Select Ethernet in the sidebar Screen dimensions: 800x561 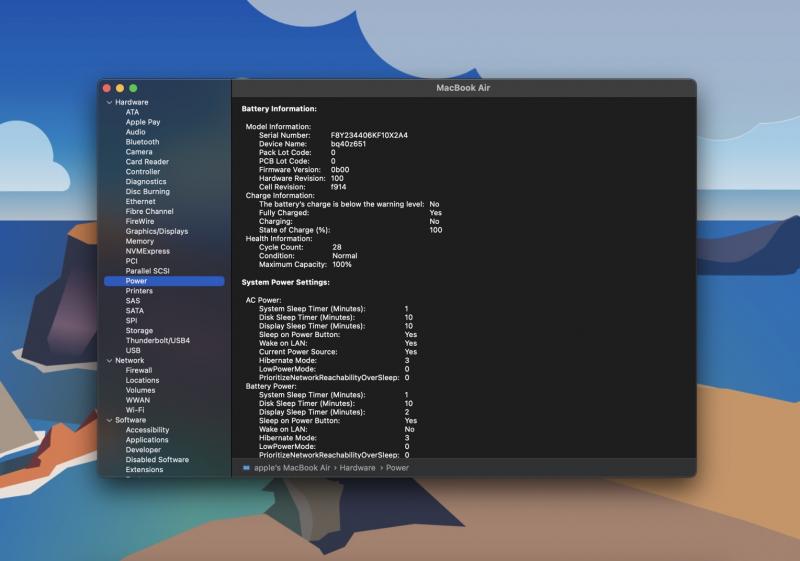(x=140, y=201)
